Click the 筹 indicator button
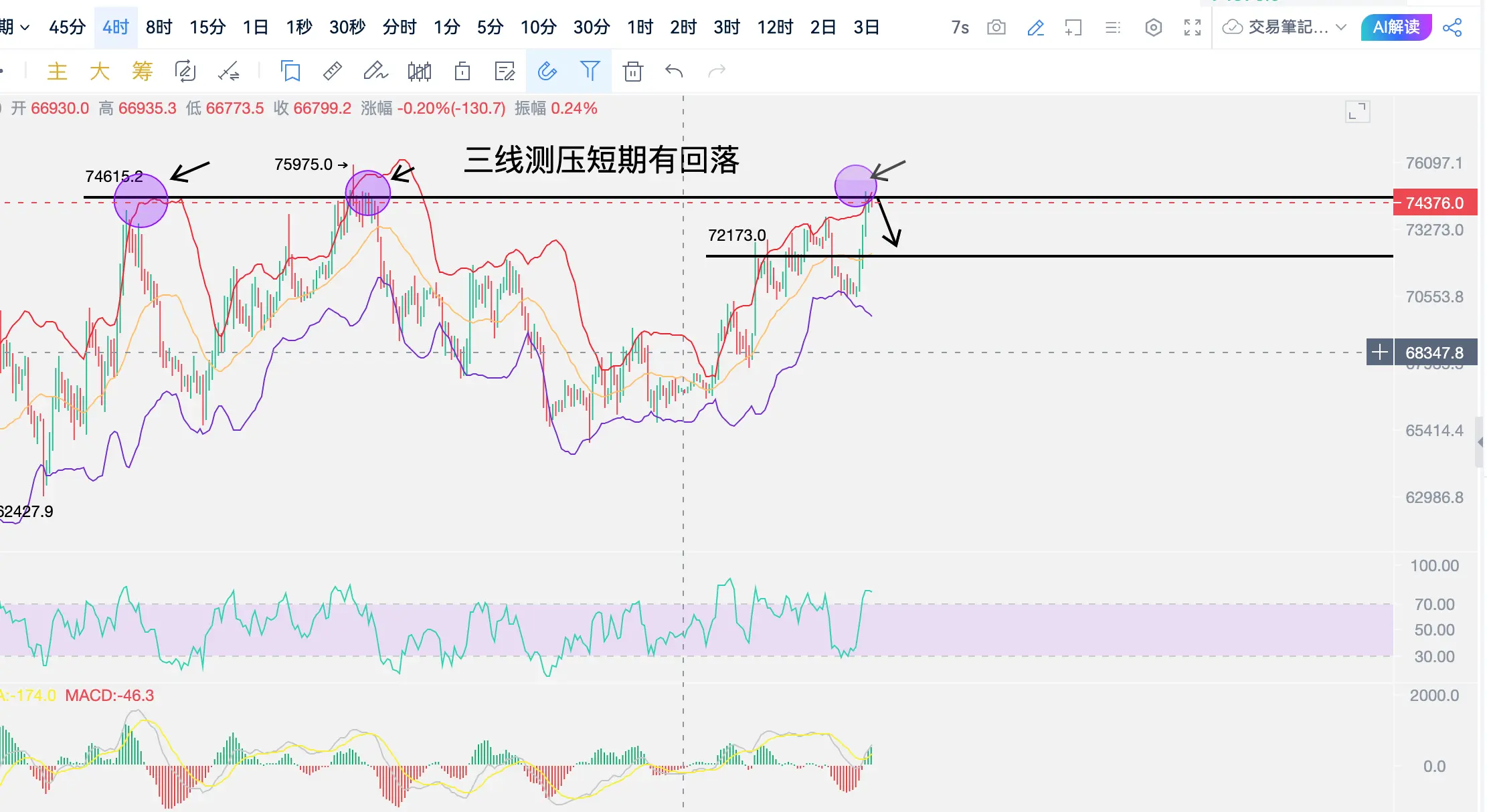Image resolution: width=1487 pixels, height=812 pixels. pos(142,71)
